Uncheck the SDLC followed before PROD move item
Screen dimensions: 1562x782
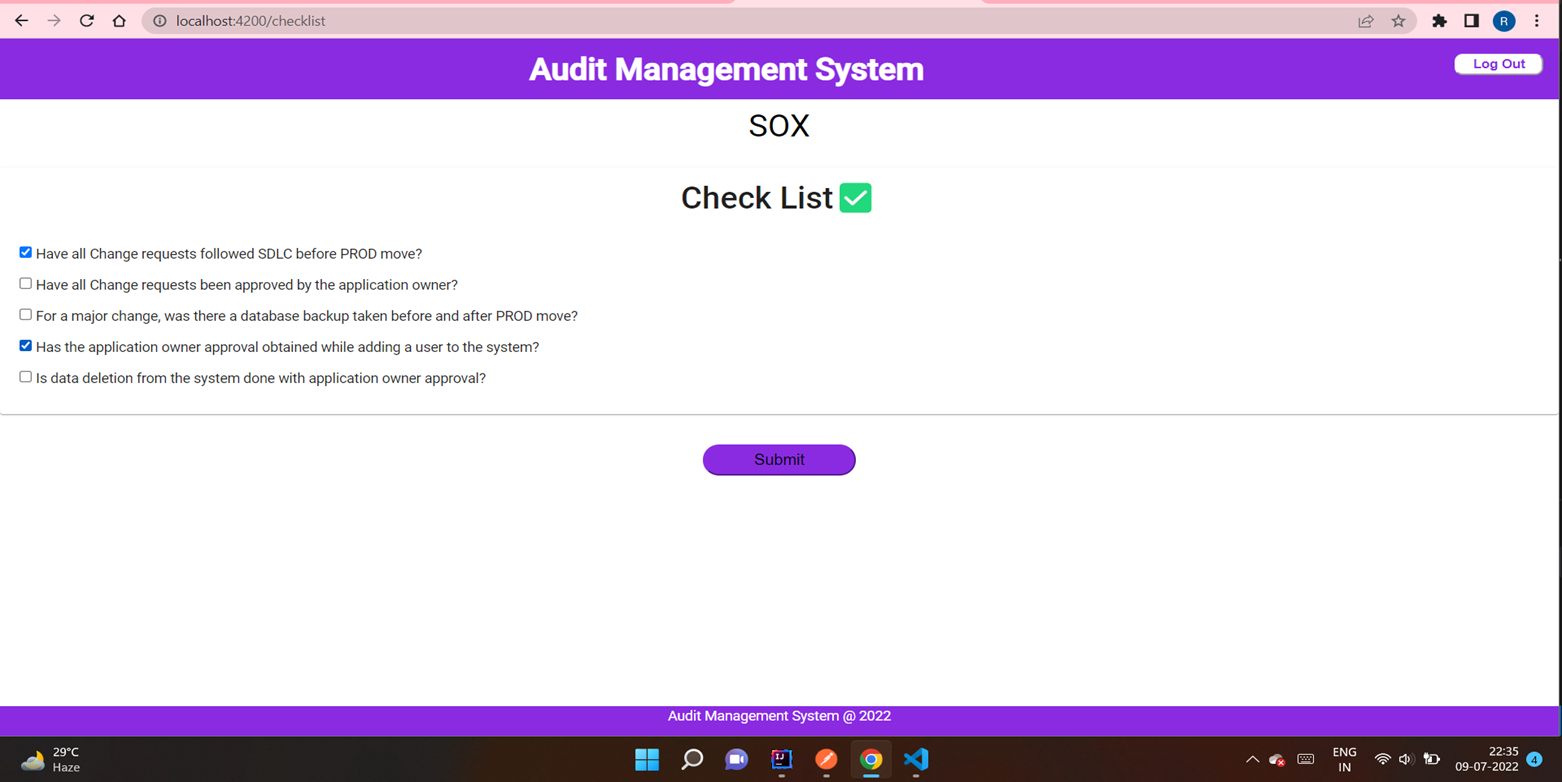tap(25, 252)
